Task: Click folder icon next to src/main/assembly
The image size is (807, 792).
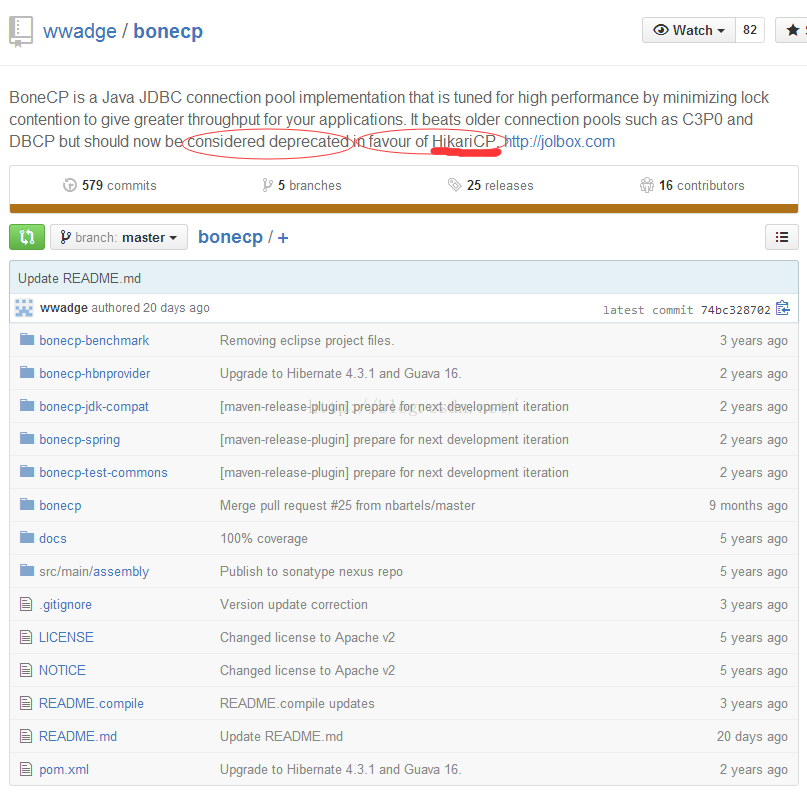Action: pyautogui.click(x=27, y=570)
